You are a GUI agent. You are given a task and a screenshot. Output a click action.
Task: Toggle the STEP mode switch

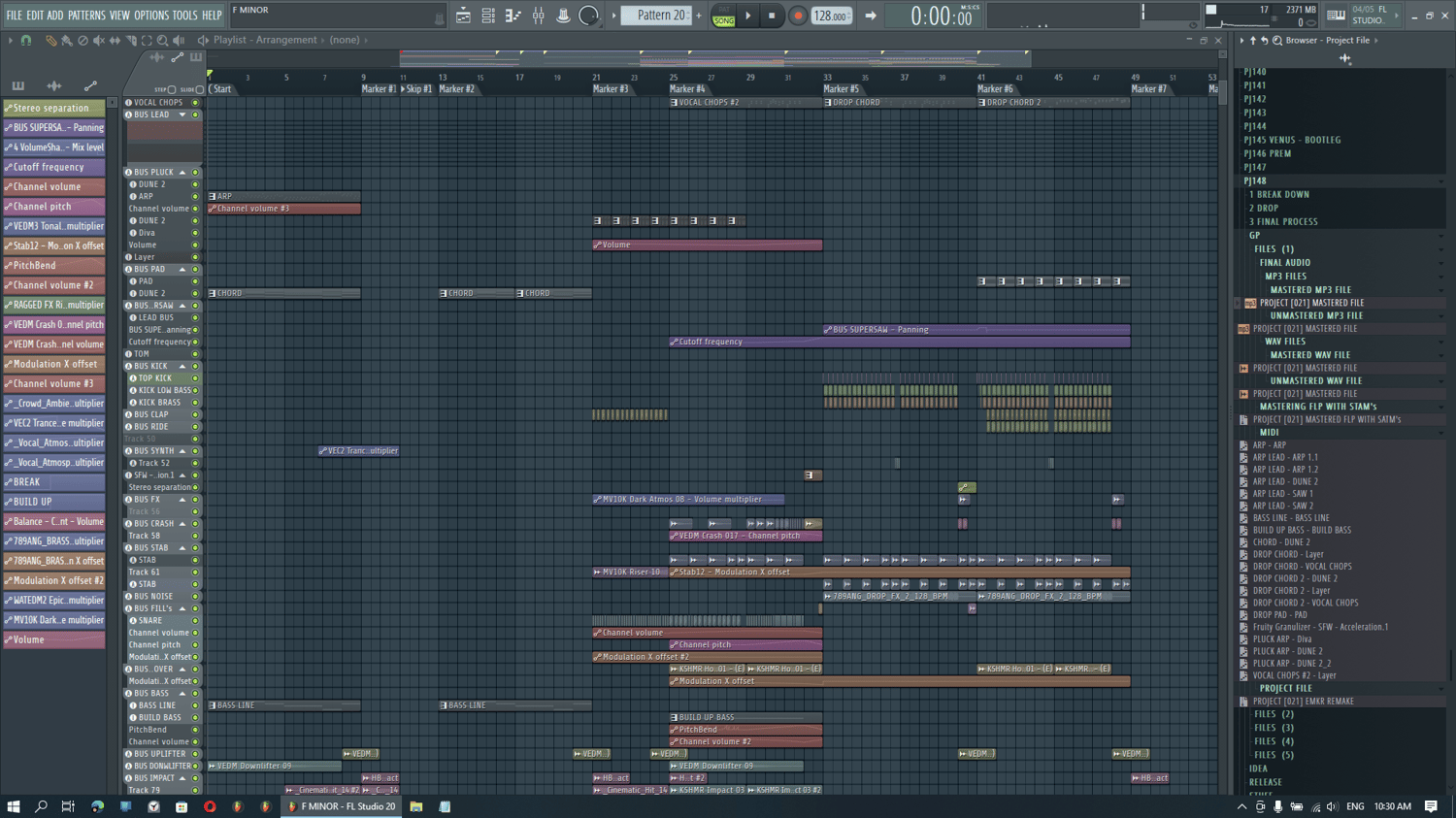point(172,89)
